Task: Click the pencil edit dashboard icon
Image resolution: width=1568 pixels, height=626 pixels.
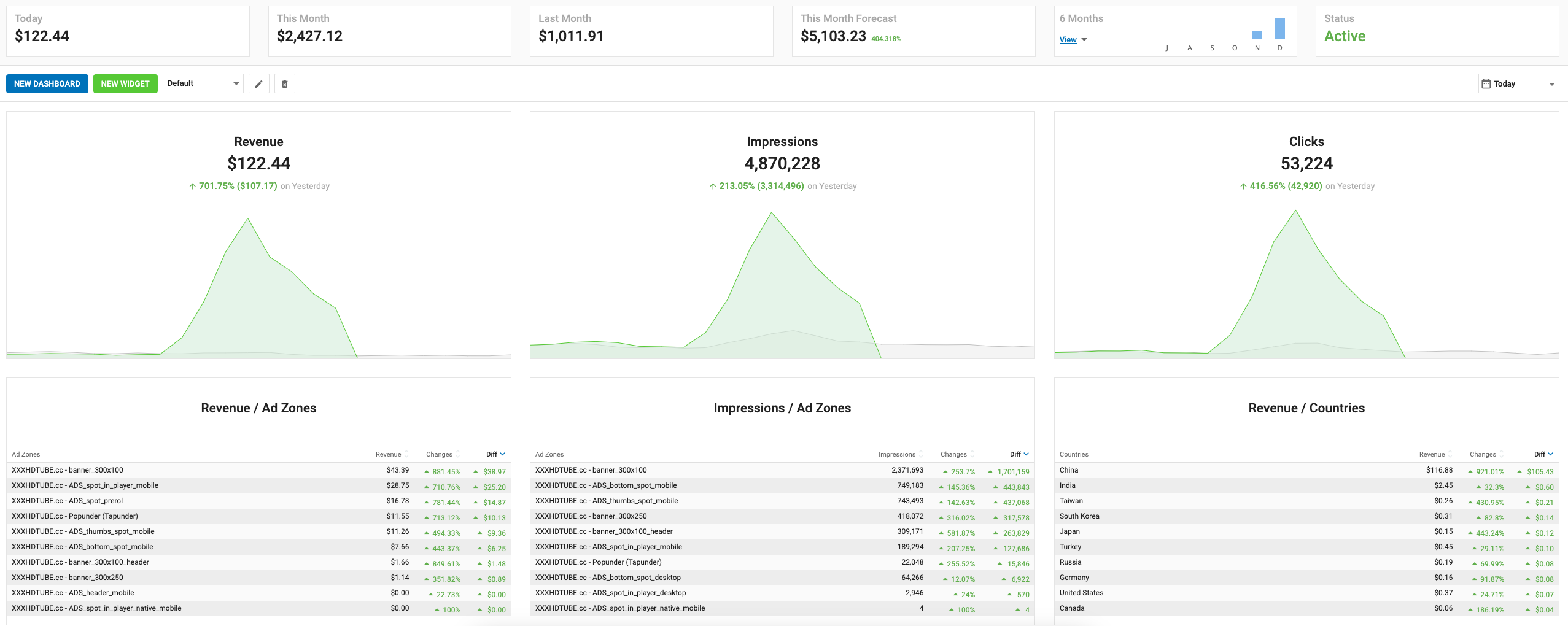Action: [x=259, y=84]
